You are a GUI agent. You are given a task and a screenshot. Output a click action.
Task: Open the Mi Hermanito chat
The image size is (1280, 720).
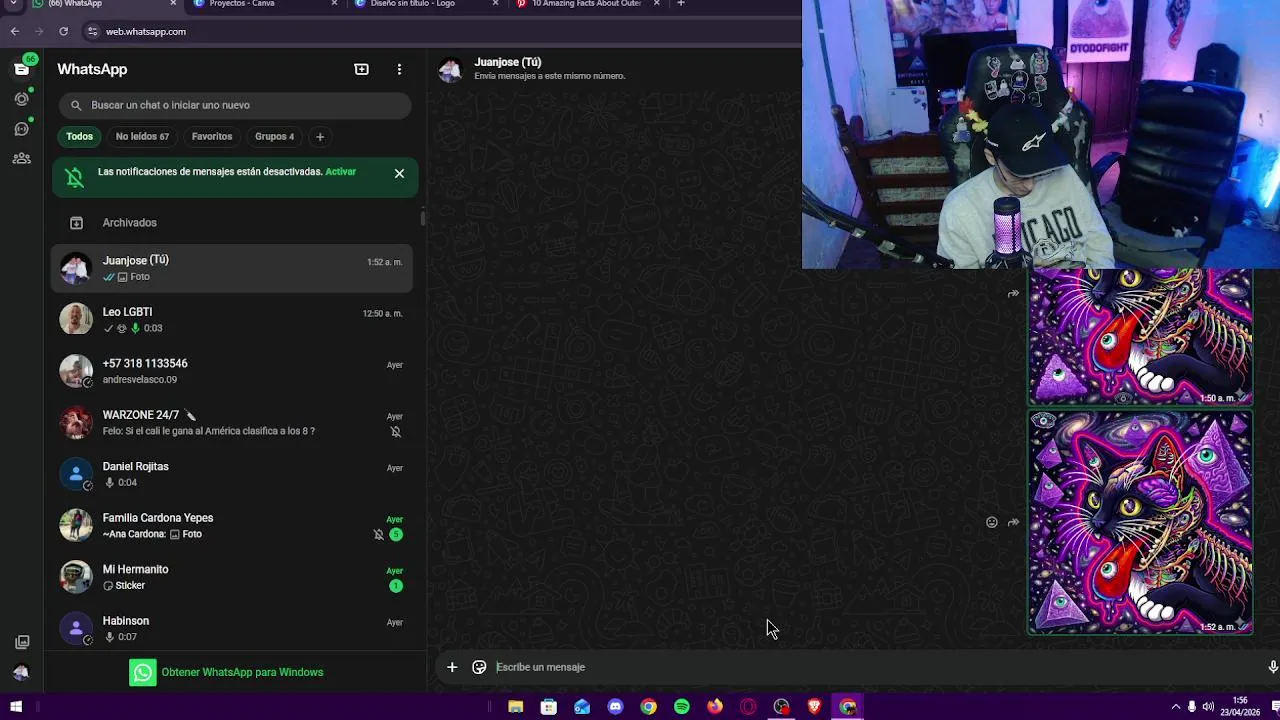[232, 577]
